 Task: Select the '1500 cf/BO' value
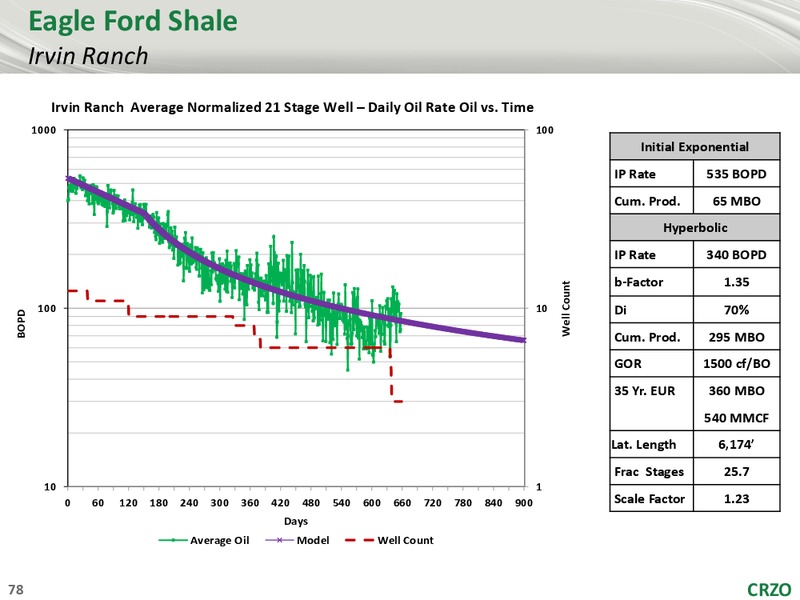[736, 364]
